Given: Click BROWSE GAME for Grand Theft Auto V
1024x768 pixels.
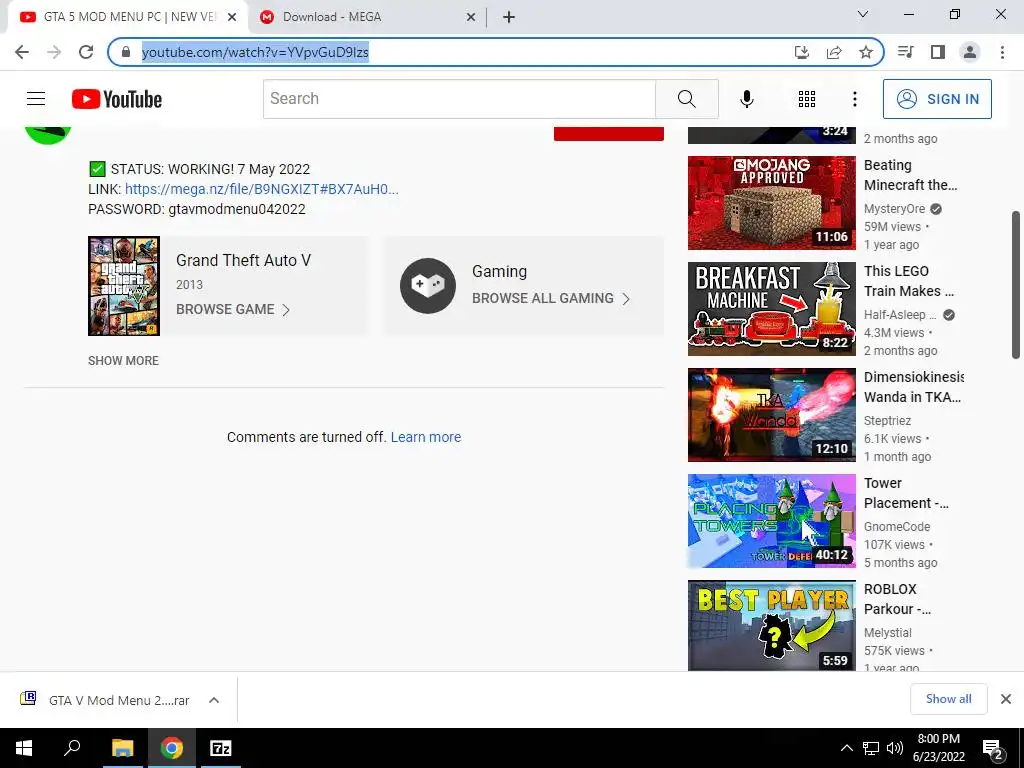Looking at the screenshot, I should [232, 310].
